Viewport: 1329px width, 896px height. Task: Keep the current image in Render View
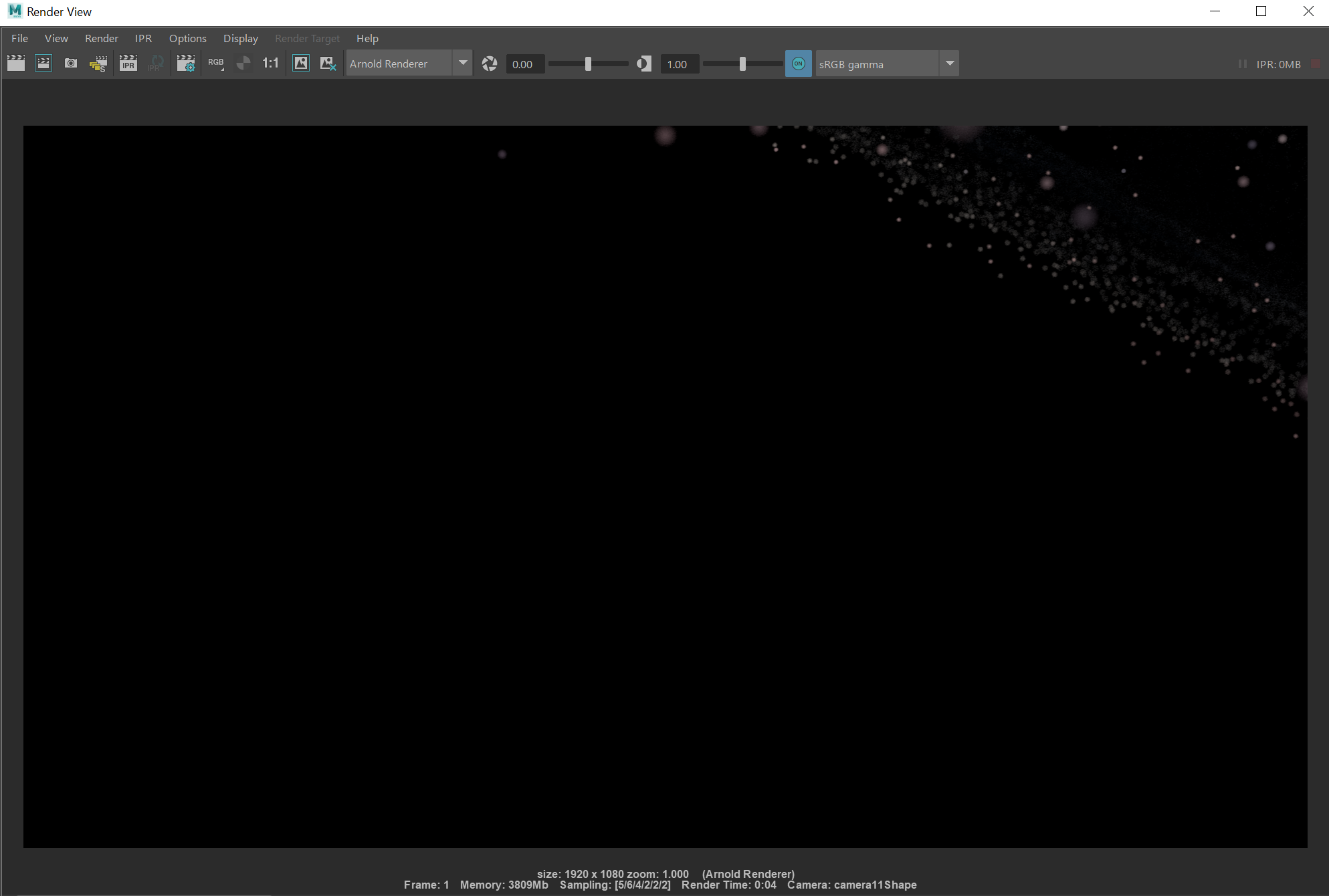coord(301,63)
